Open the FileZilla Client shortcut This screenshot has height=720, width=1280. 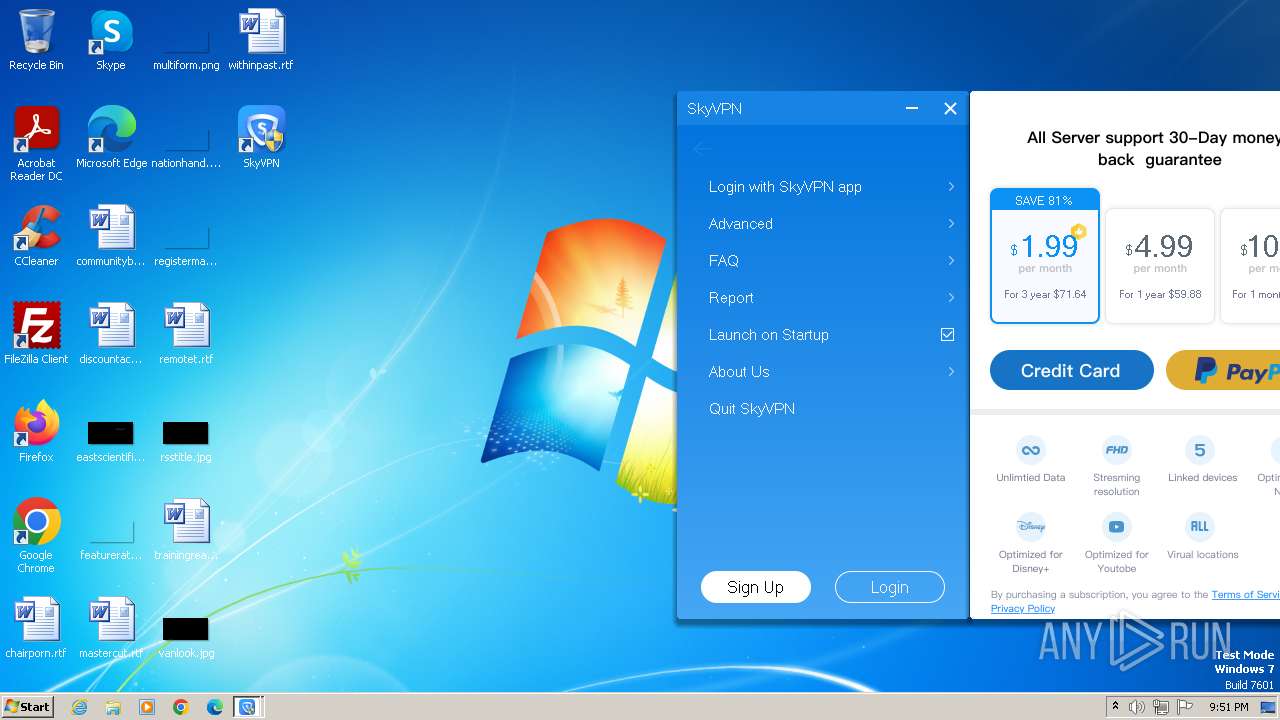click(x=36, y=334)
